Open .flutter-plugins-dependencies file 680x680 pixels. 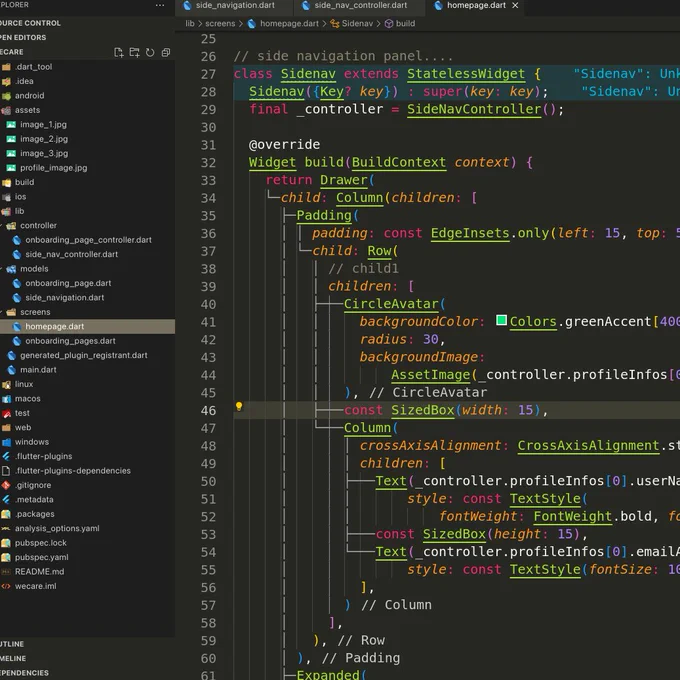coord(87,471)
